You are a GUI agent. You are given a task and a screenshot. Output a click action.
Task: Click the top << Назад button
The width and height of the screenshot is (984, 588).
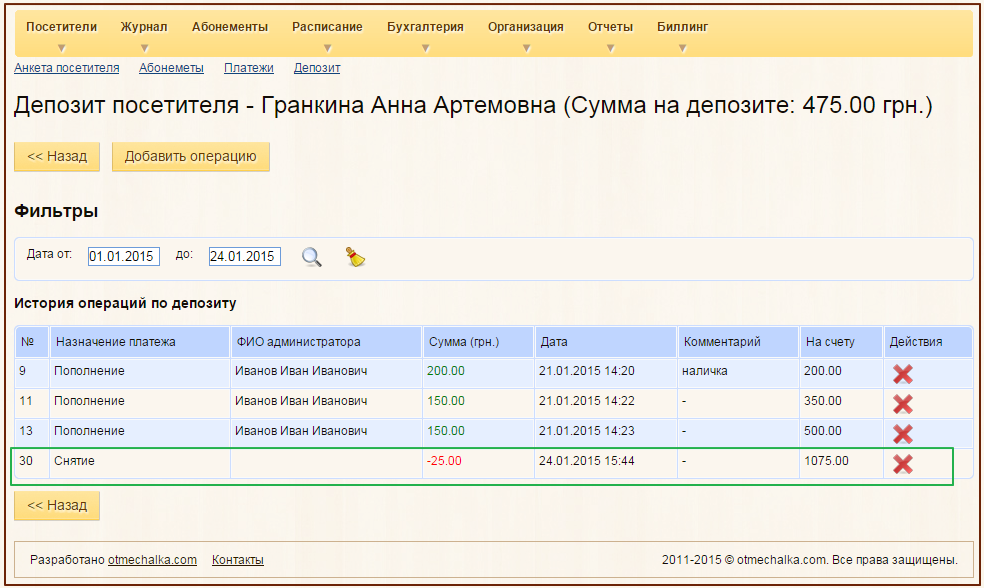[x=57, y=156]
